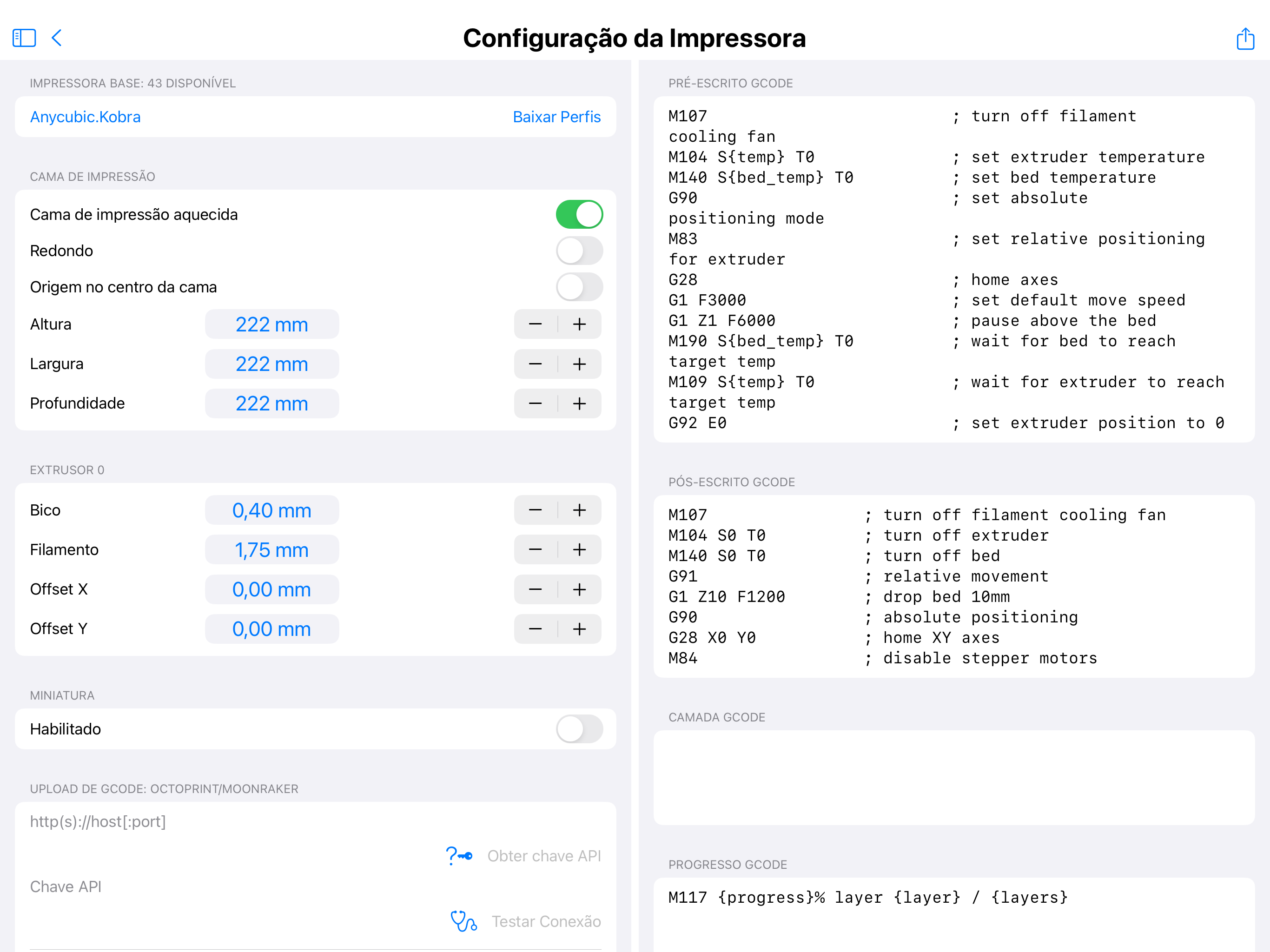
Task: Increase Profundidade with plus button
Action: click(x=579, y=403)
